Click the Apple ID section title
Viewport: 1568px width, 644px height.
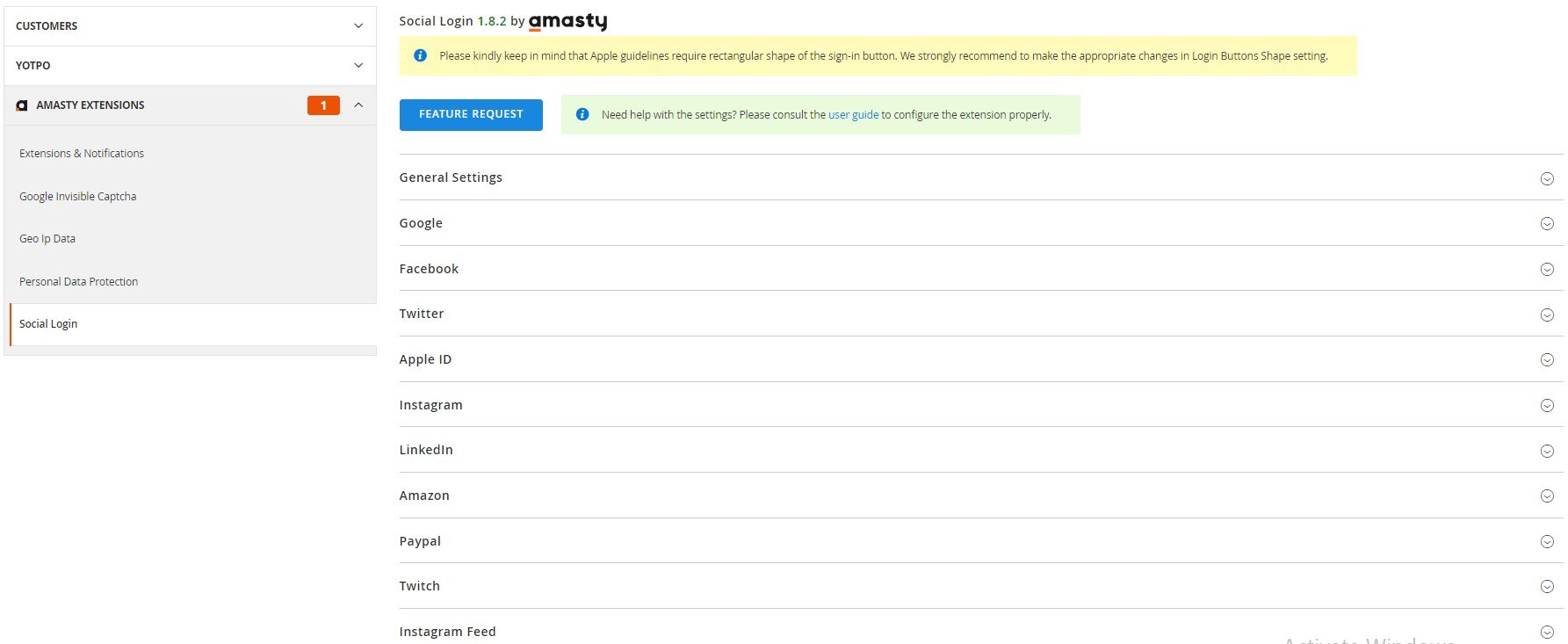click(x=425, y=359)
